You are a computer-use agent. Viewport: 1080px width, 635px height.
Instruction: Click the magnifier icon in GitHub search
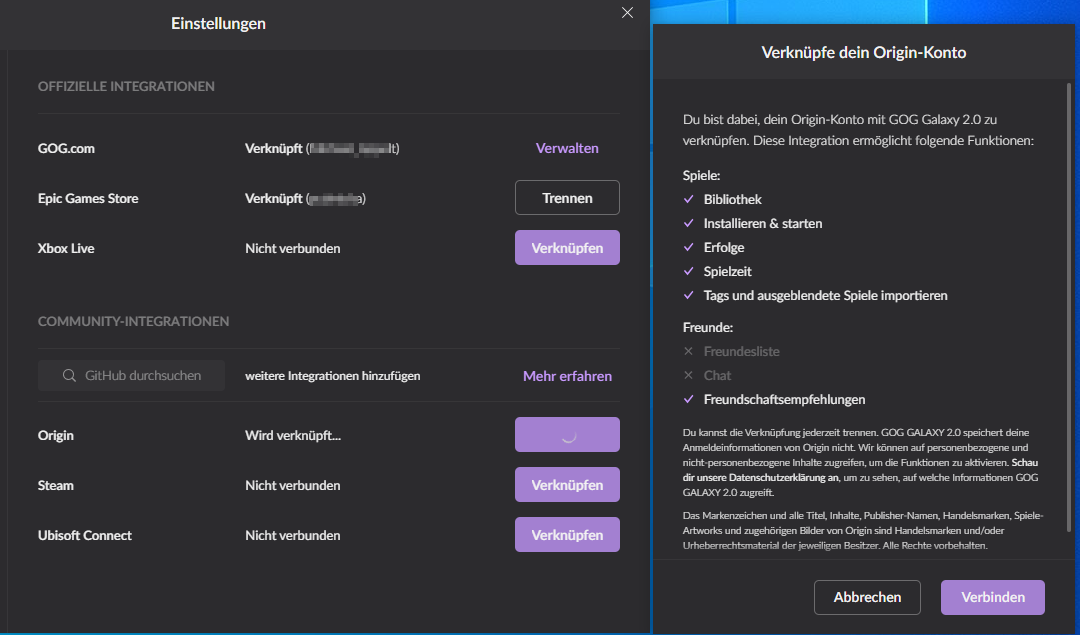pos(69,376)
